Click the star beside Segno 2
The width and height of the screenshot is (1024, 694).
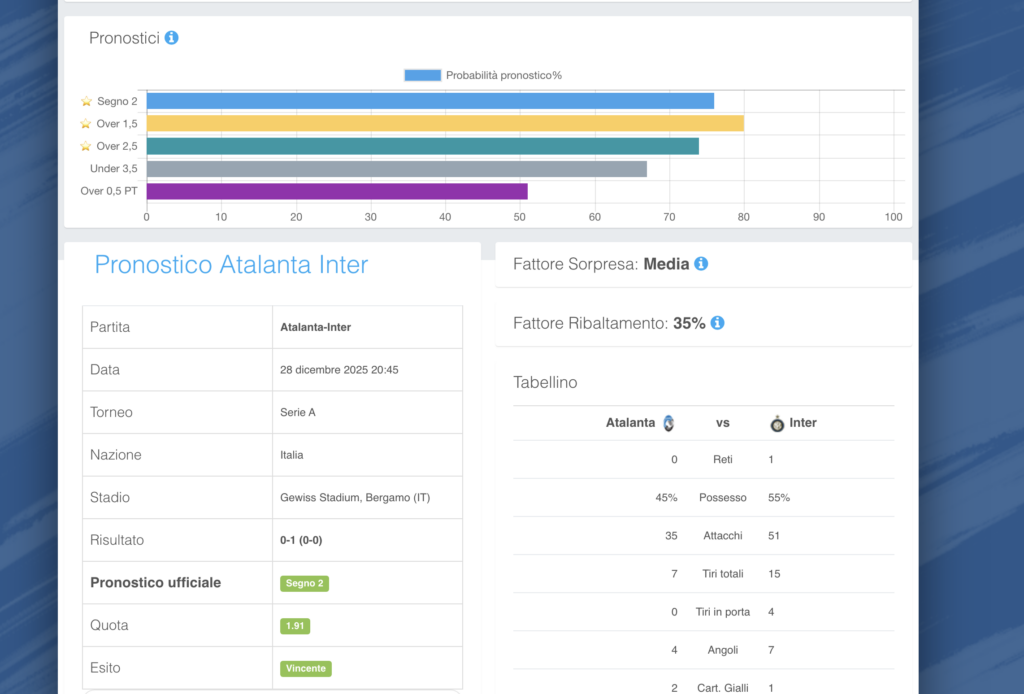click(86, 101)
